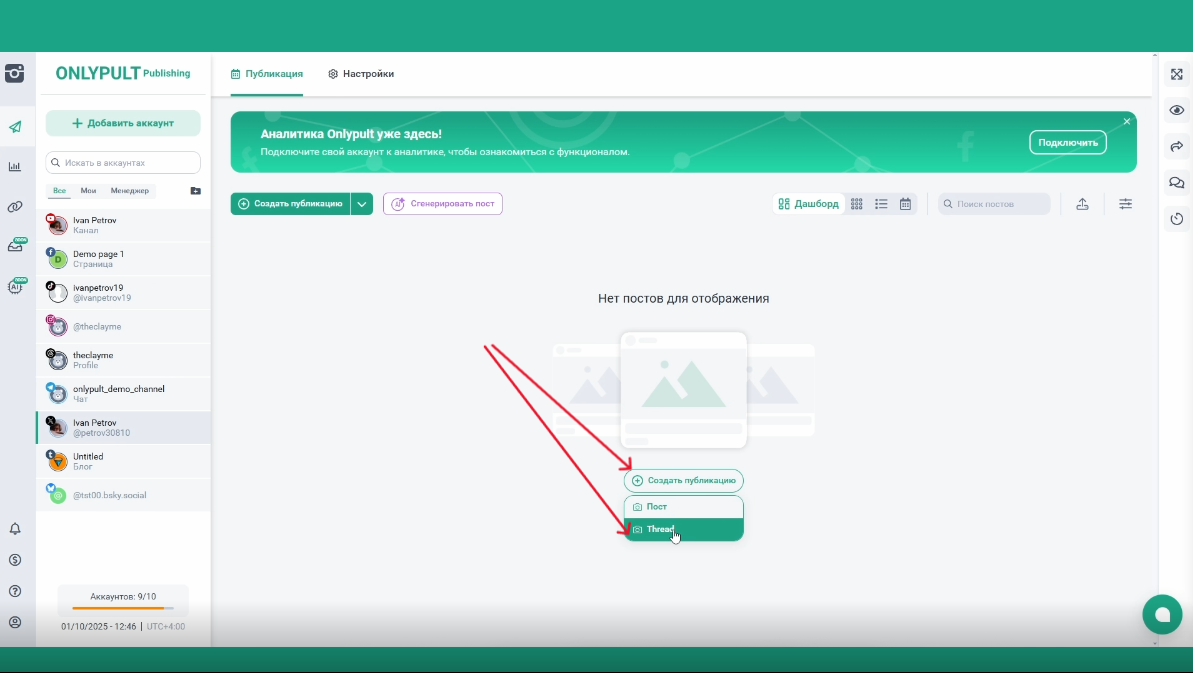Switch to calendar view of posts
This screenshot has width=1193, height=673.
point(905,204)
